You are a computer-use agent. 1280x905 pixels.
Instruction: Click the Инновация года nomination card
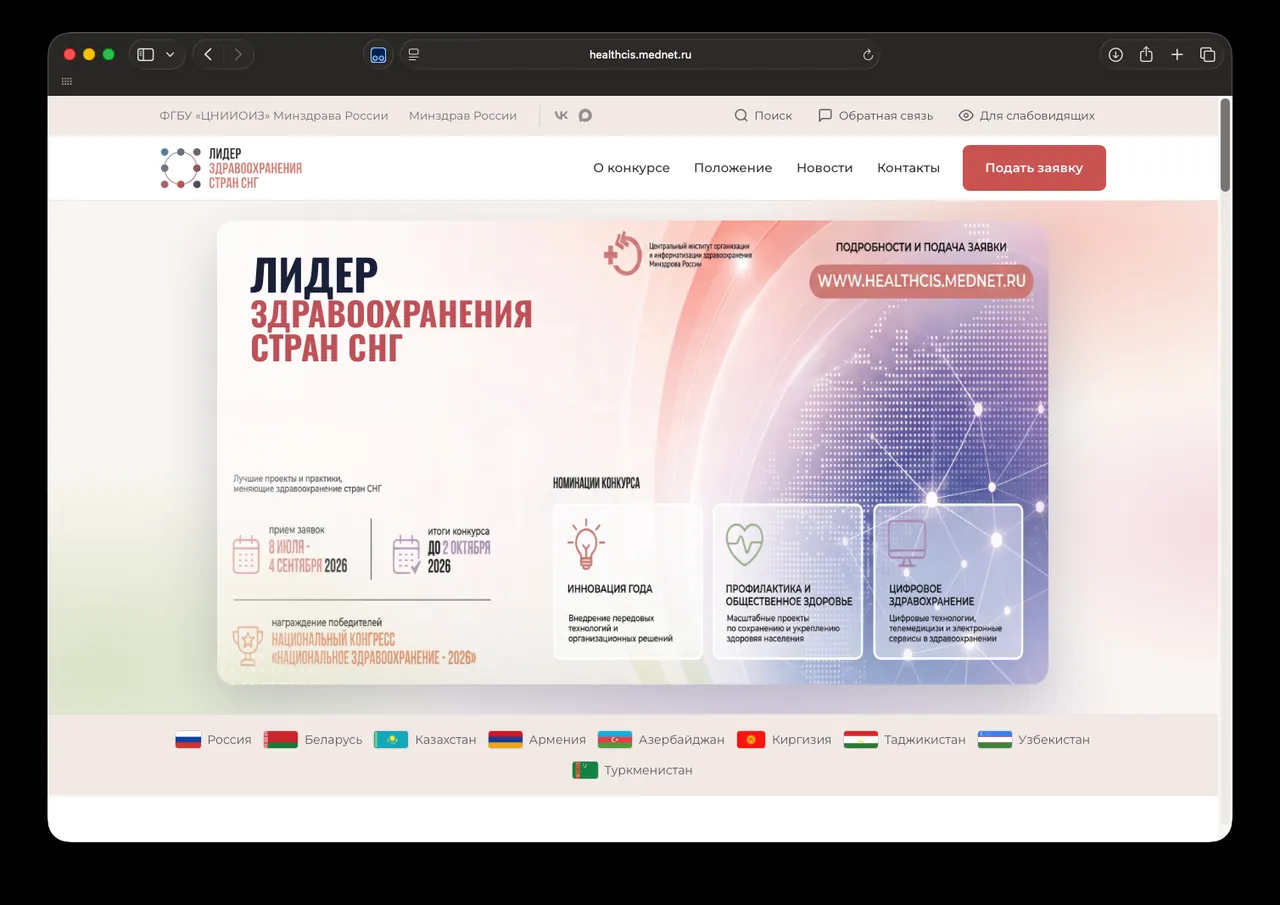tap(628, 581)
